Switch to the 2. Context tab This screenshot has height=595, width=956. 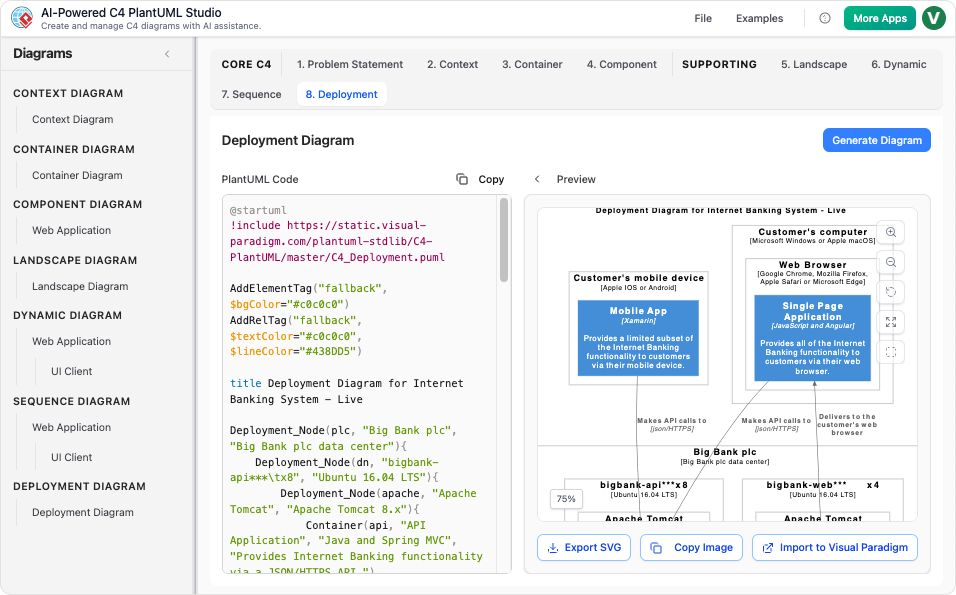point(452,64)
